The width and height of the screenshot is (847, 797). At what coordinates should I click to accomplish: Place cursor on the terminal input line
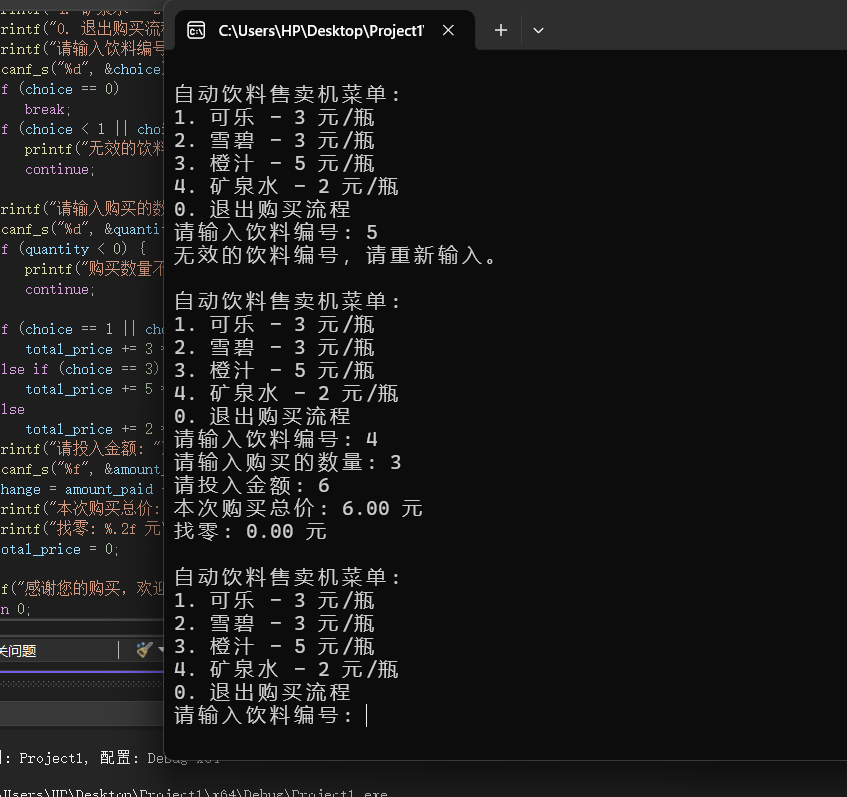[x=367, y=716]
